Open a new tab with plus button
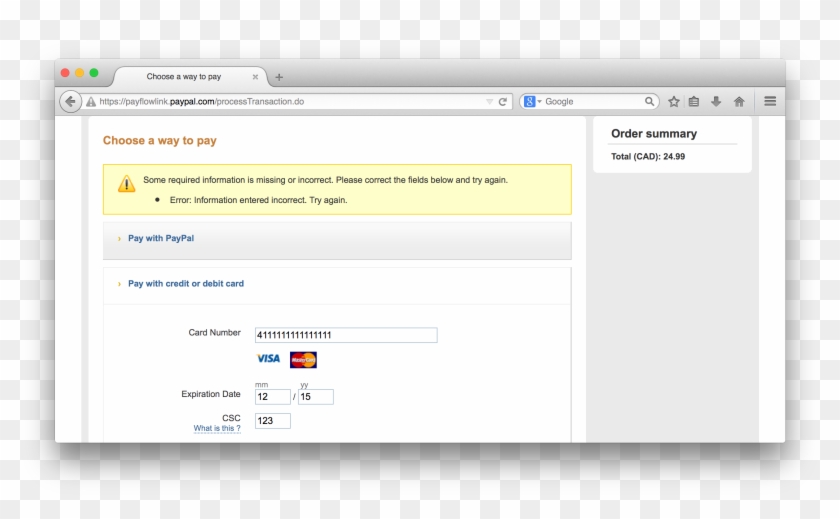The width and height of the screenshot is (840, 519). pos(279,77)
